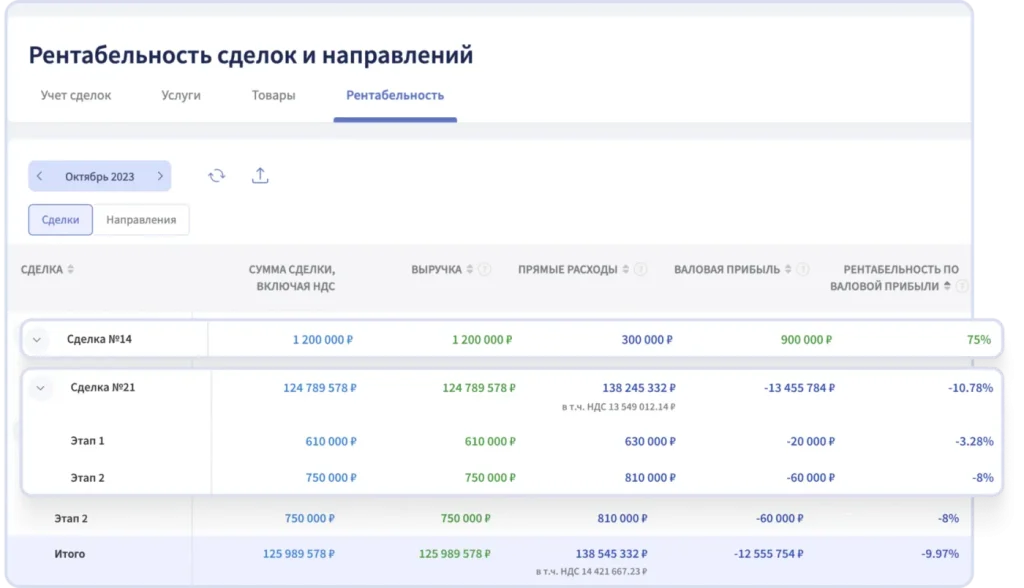Click НДС 13 549 012.14 ₽ note
Screen dimensions: 1024x588
tap(618, 407)
